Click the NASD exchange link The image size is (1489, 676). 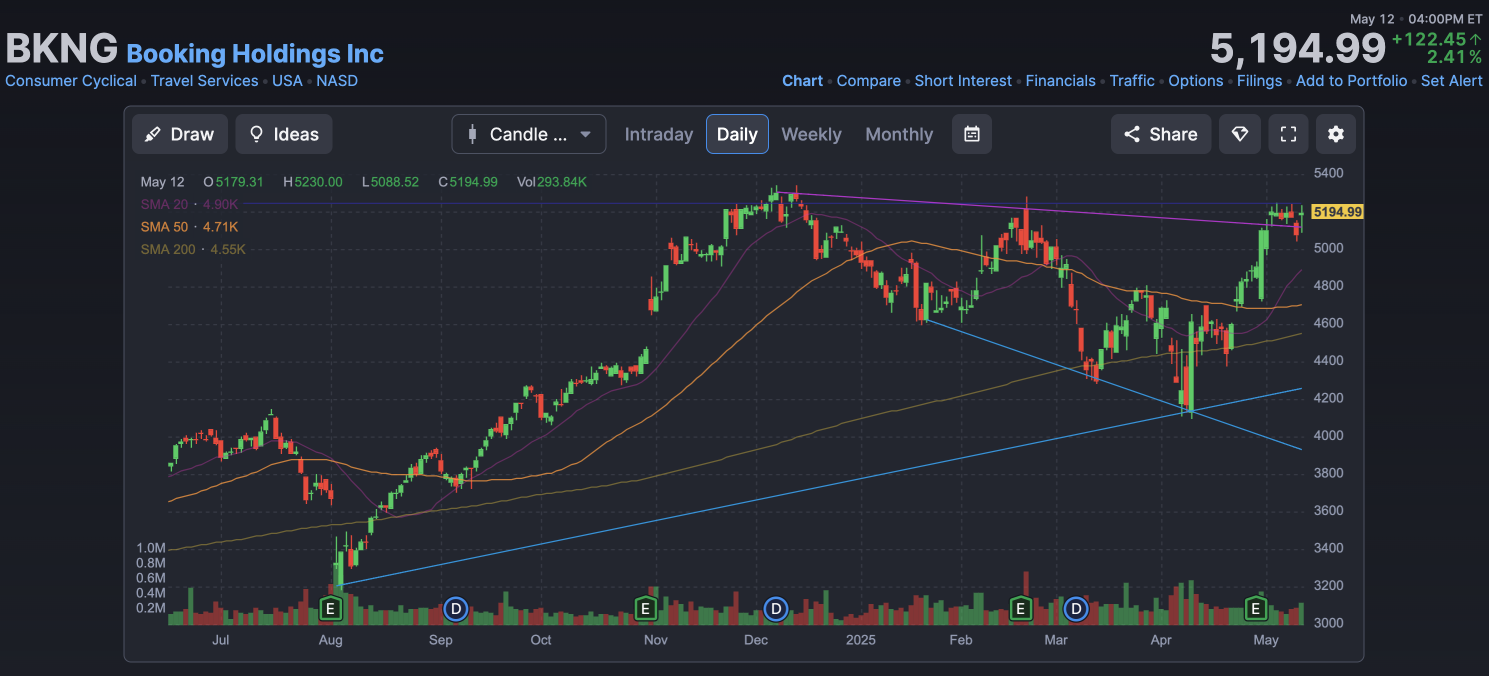337,81
